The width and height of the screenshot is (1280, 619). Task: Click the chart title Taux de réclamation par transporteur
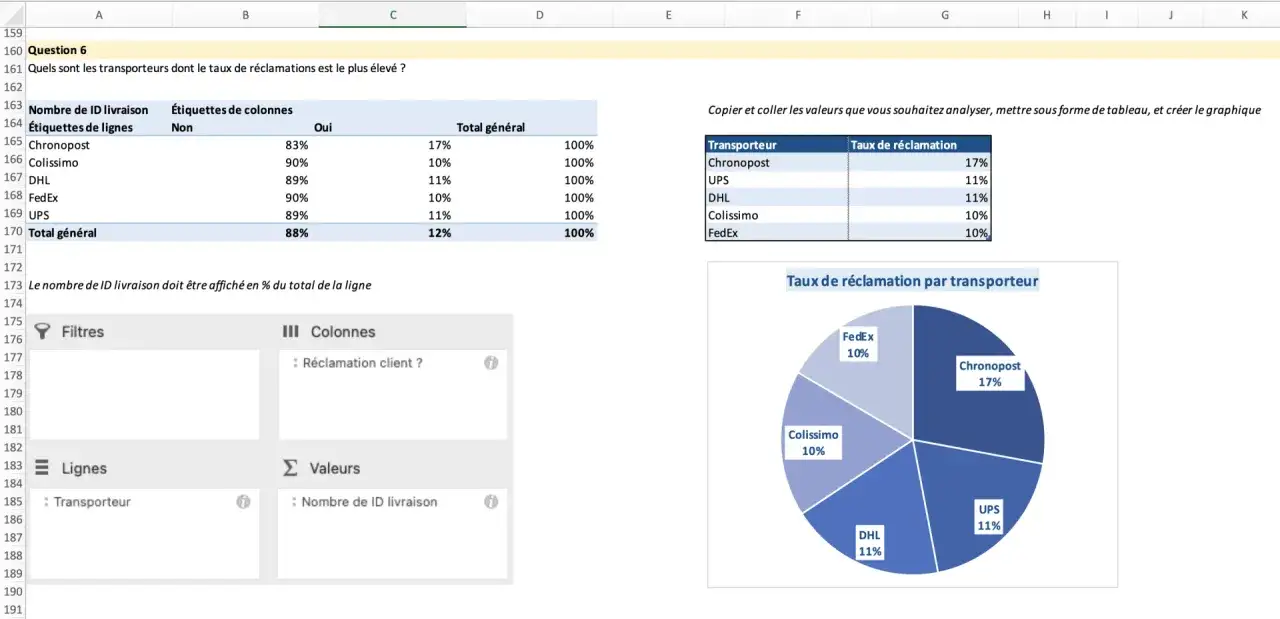(912, 281)
